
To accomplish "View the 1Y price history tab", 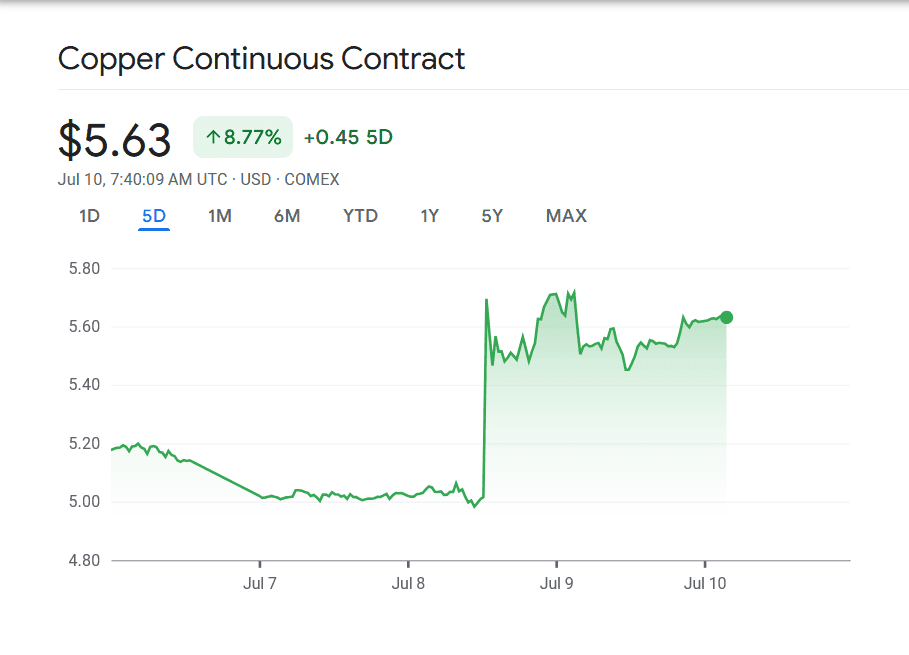I will coord(429,216).
